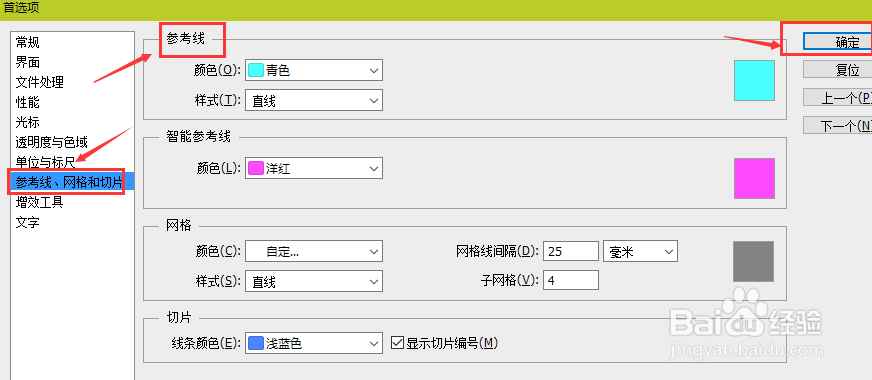Open slice 线条颜色 dropdown 浅蓝色
The width and height of the screenshot is (872, 380).
point(314,343)
